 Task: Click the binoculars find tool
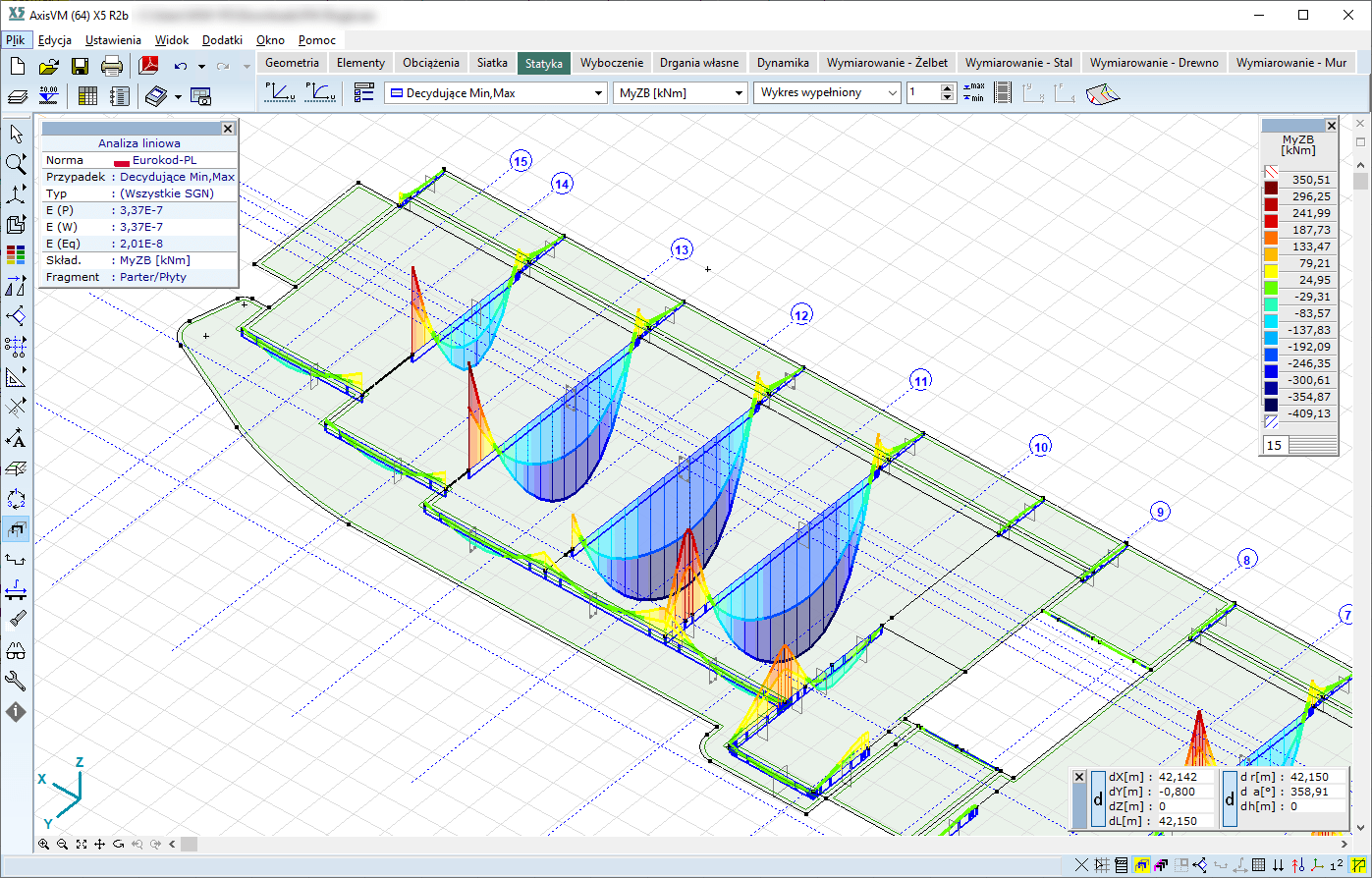(16, 650)
